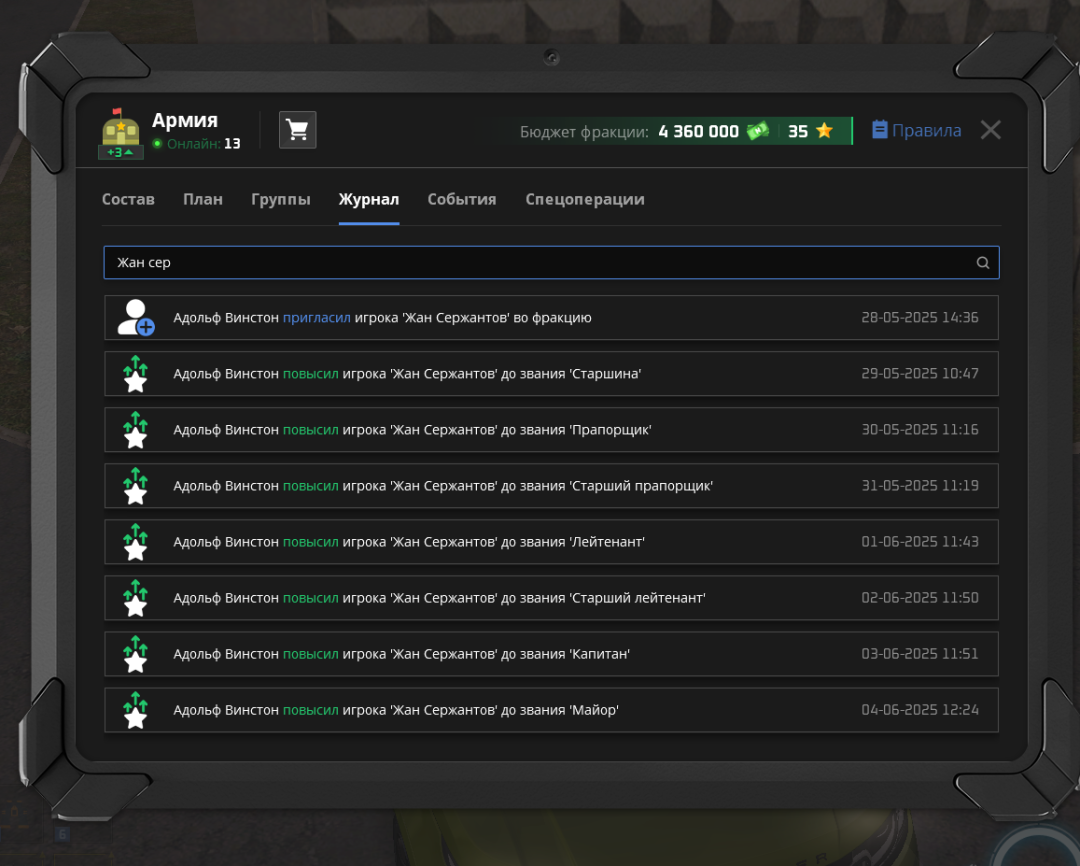Select the 'Старший прапорщик' promotion log entry
The width and height of the screenshot is (1080, 866).
tap(551, 486)
